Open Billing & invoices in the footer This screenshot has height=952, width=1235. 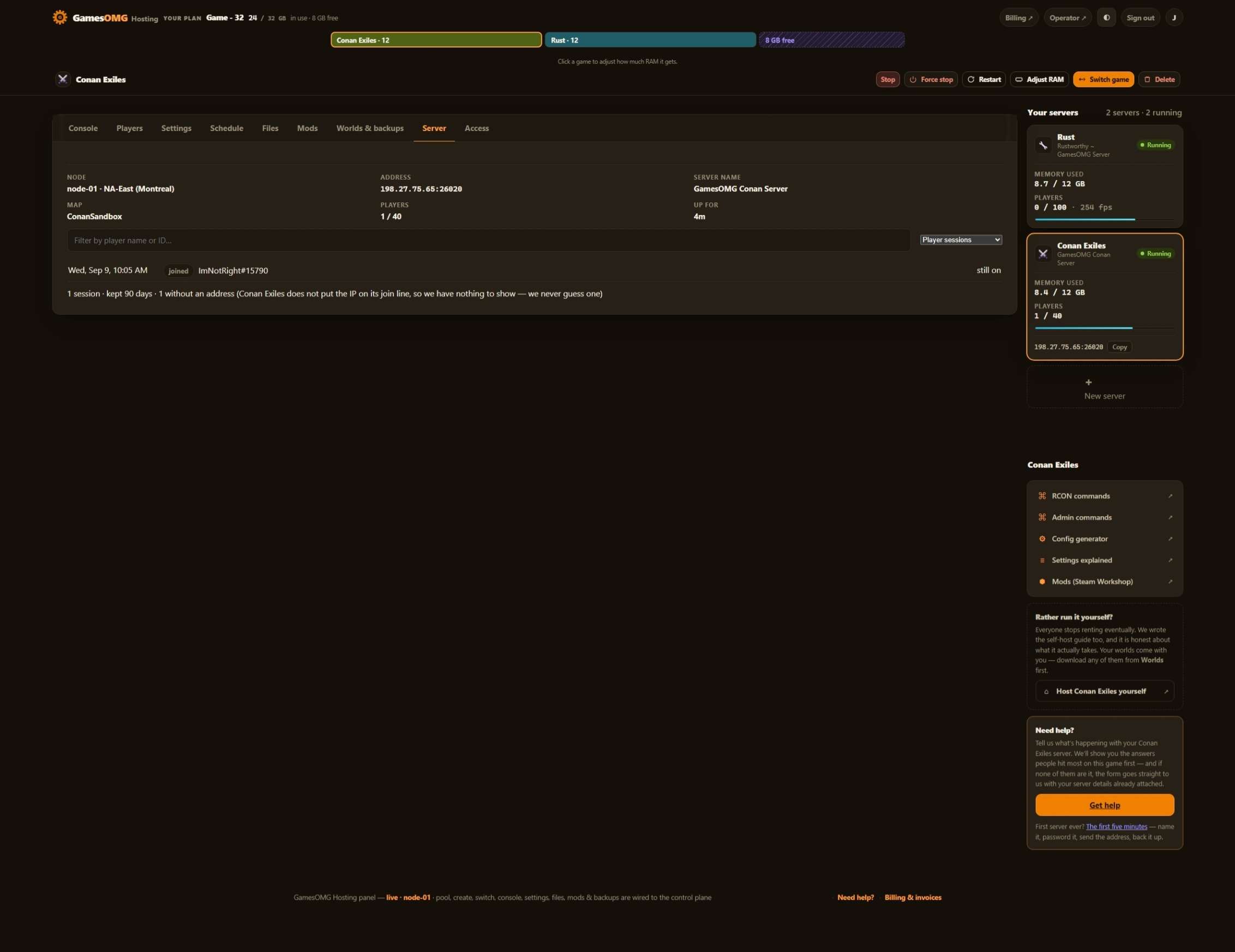tap(913, 897)
